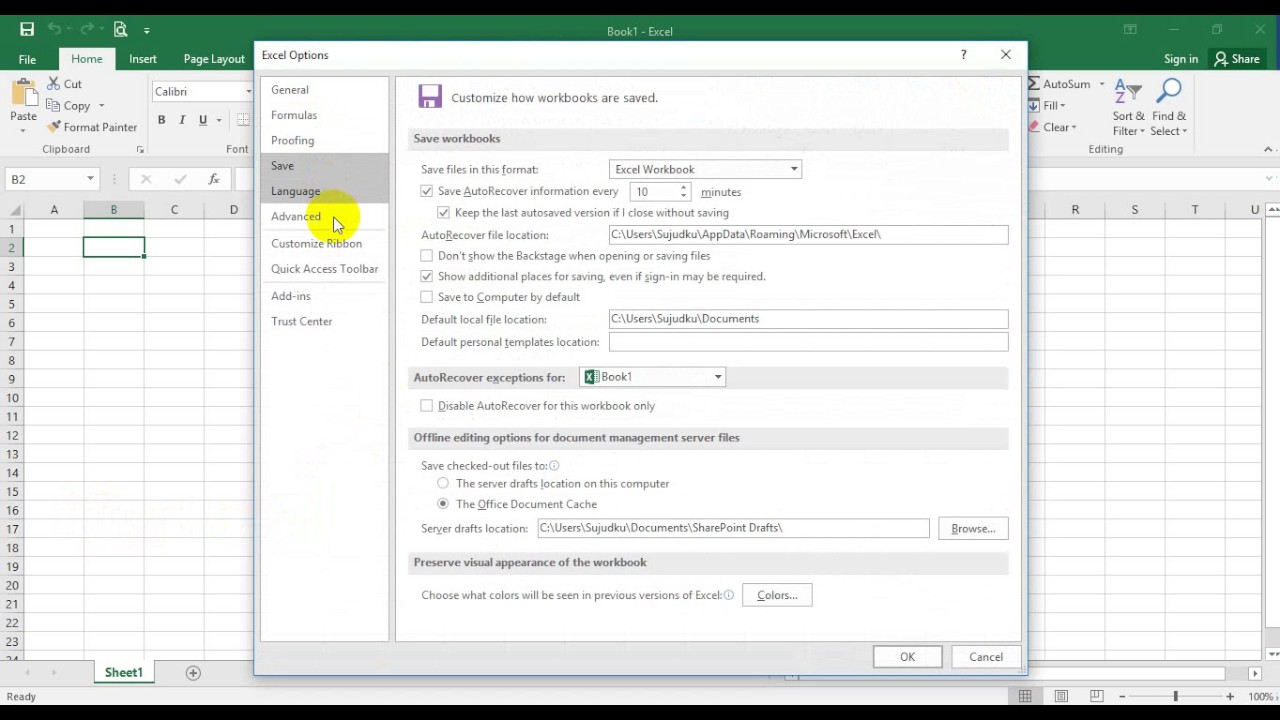Expand the Paste options arrow
This screenshot has height=720, width=1280.
tap(23, 132)
